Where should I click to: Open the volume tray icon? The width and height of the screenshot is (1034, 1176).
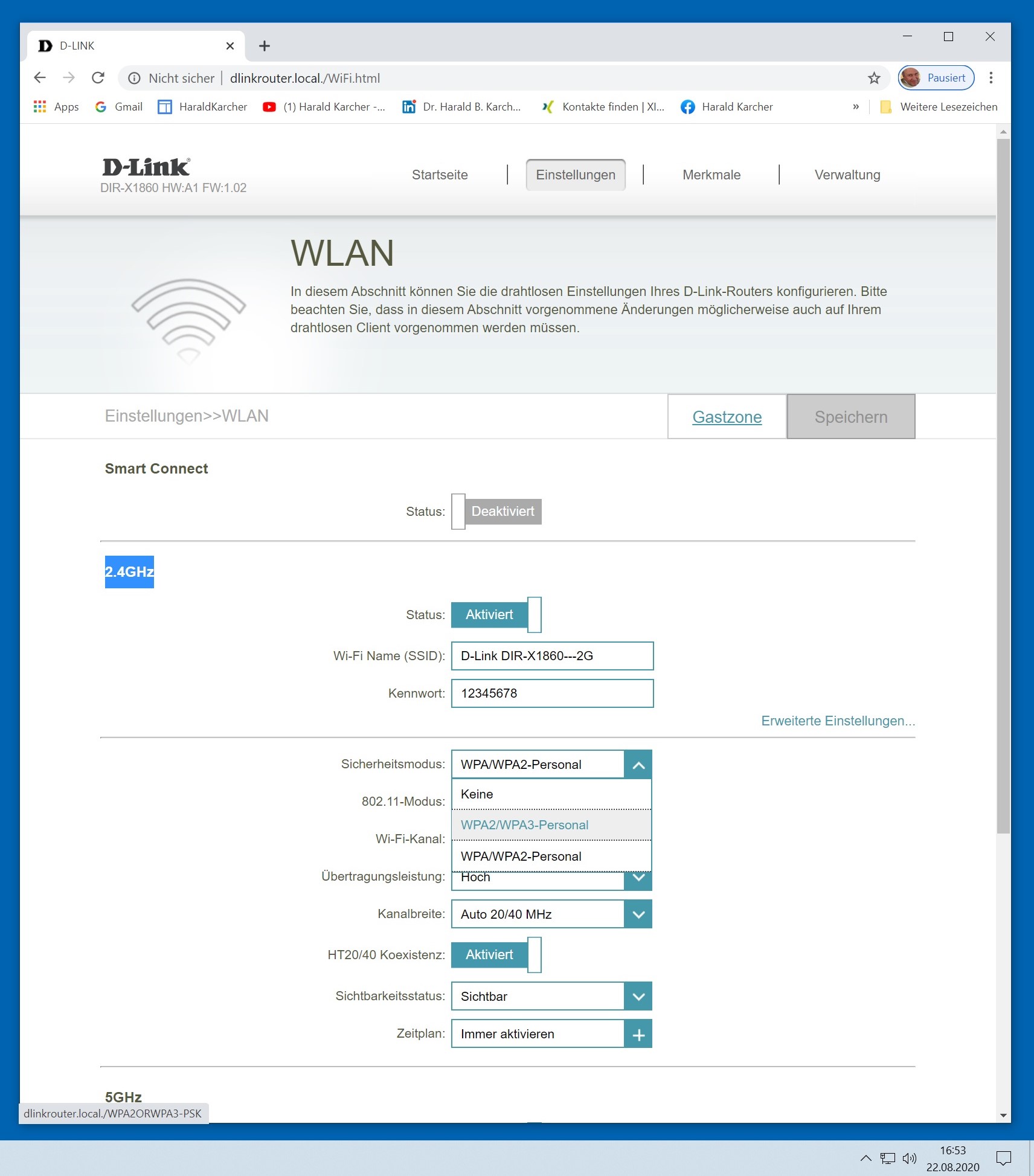[909, 1158]
